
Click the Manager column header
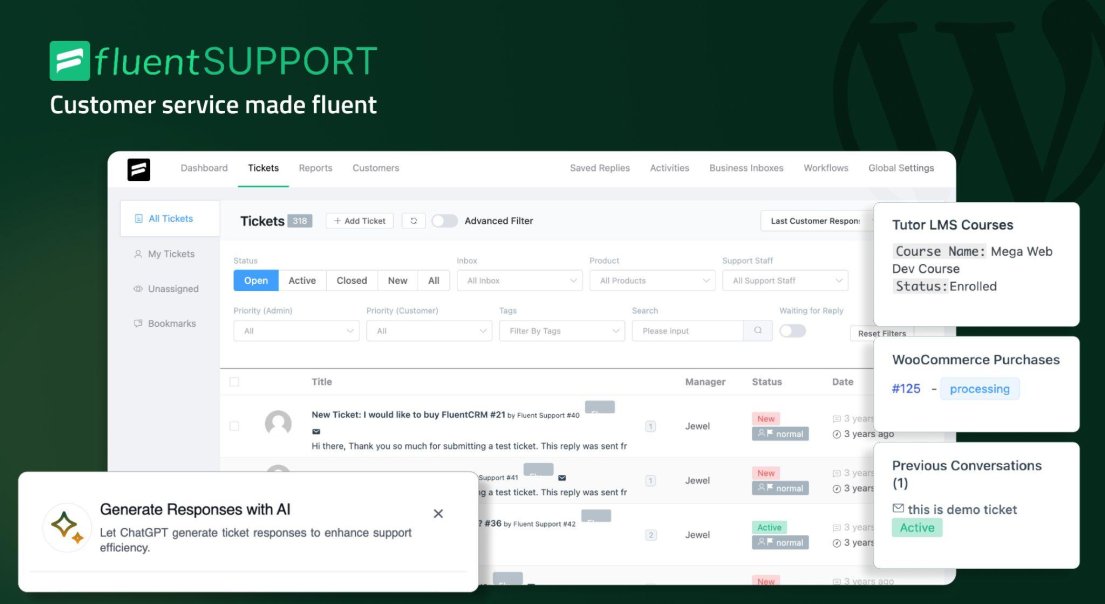click(705, 382)
